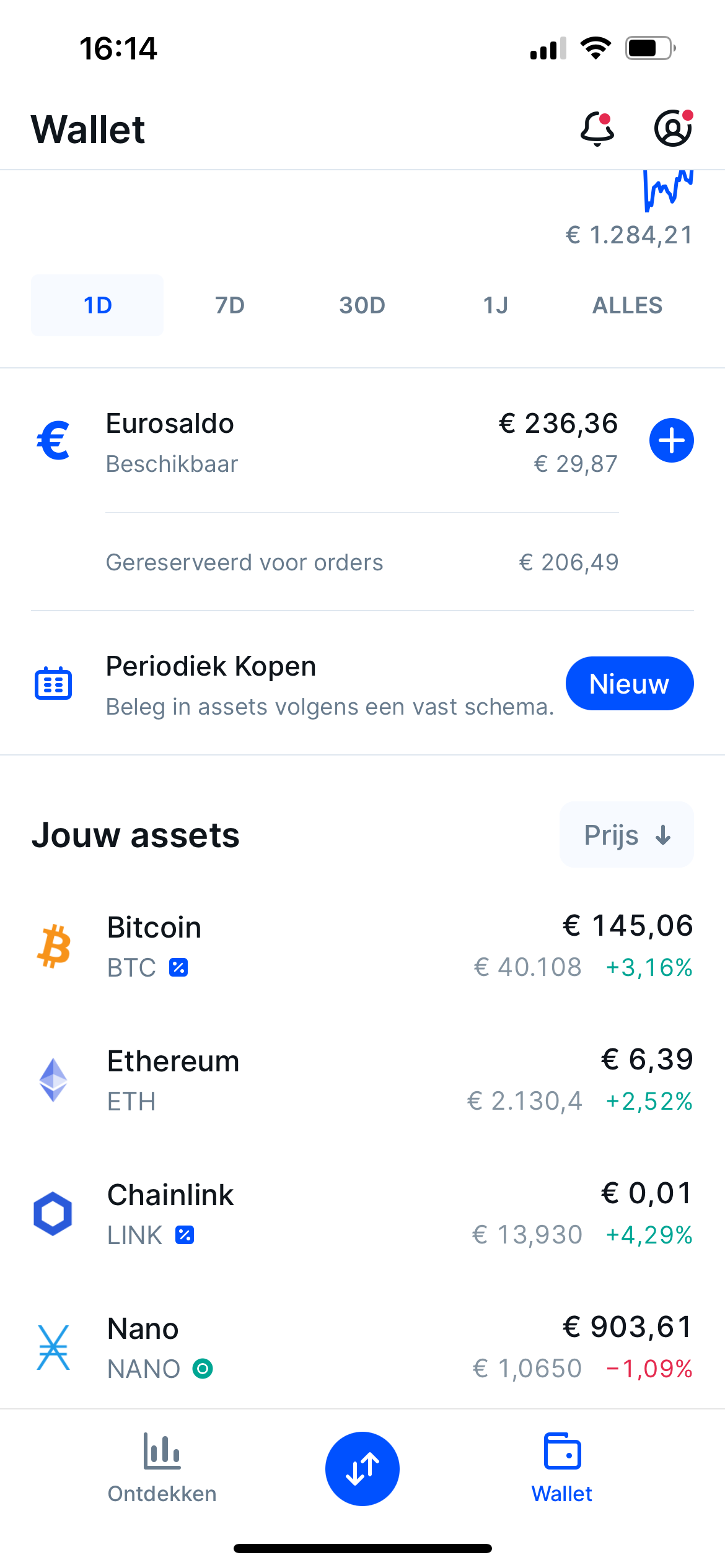Image resolution: width=725 pixels, height=1568 pixels.
Task: Tap the Nieuw button
Action: tap(630, 684)
